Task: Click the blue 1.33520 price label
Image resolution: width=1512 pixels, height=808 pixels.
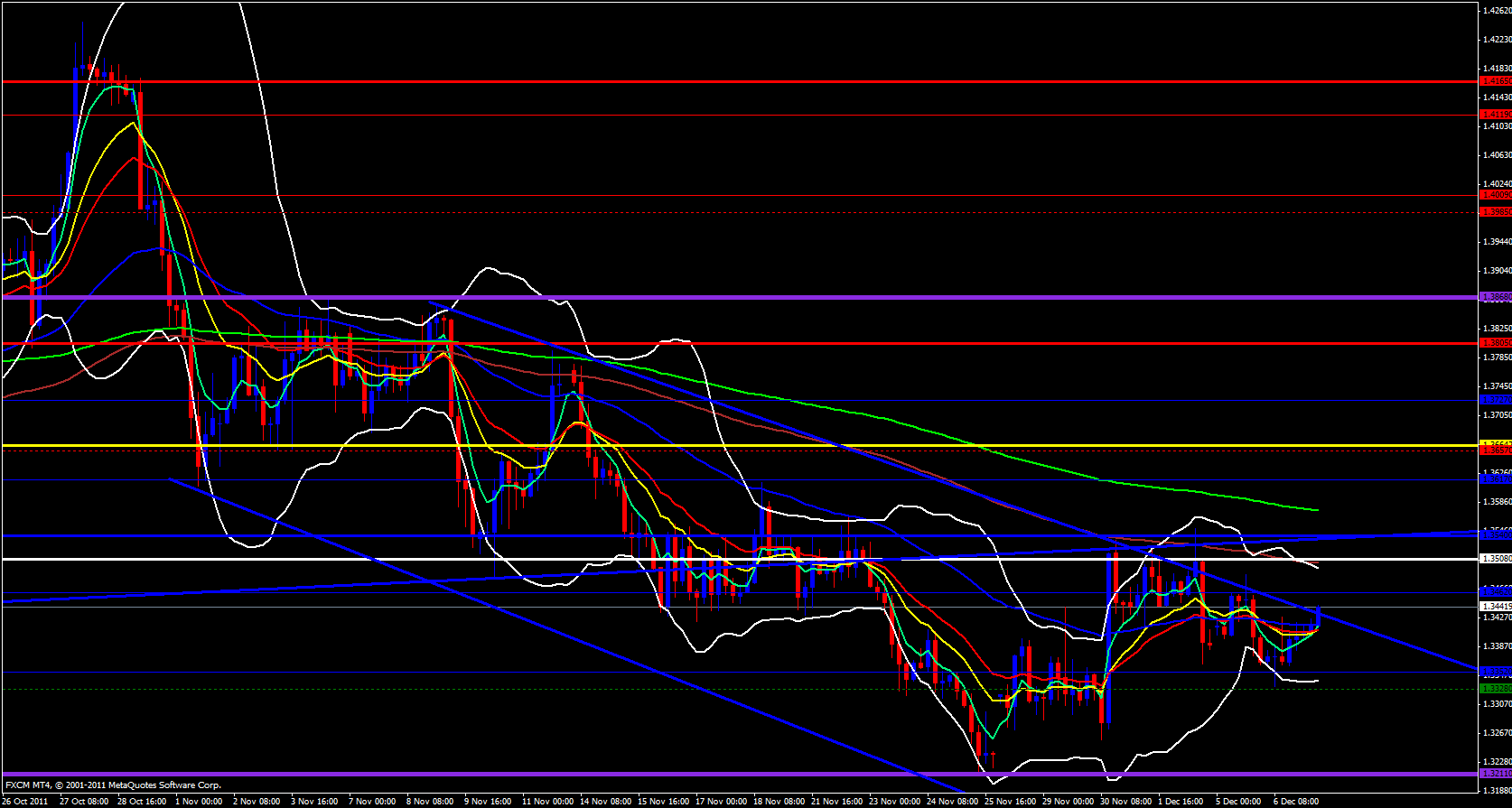Action: (1496, 672)
